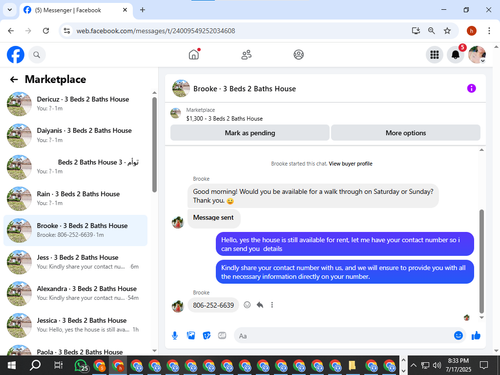The width and height of the screenshot is (500, 375).
Task: Select the Brooke conversation in the list
Action: (x=75, y=230)
